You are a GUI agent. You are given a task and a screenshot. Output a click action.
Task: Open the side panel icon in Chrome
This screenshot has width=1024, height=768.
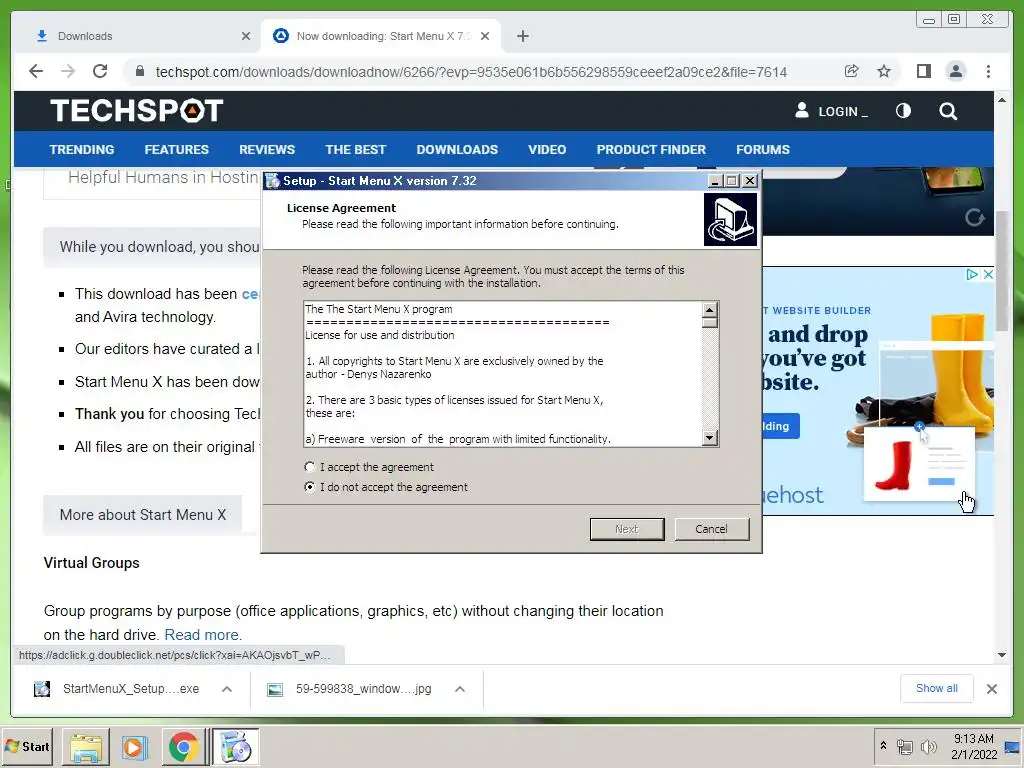pos(923,71)
